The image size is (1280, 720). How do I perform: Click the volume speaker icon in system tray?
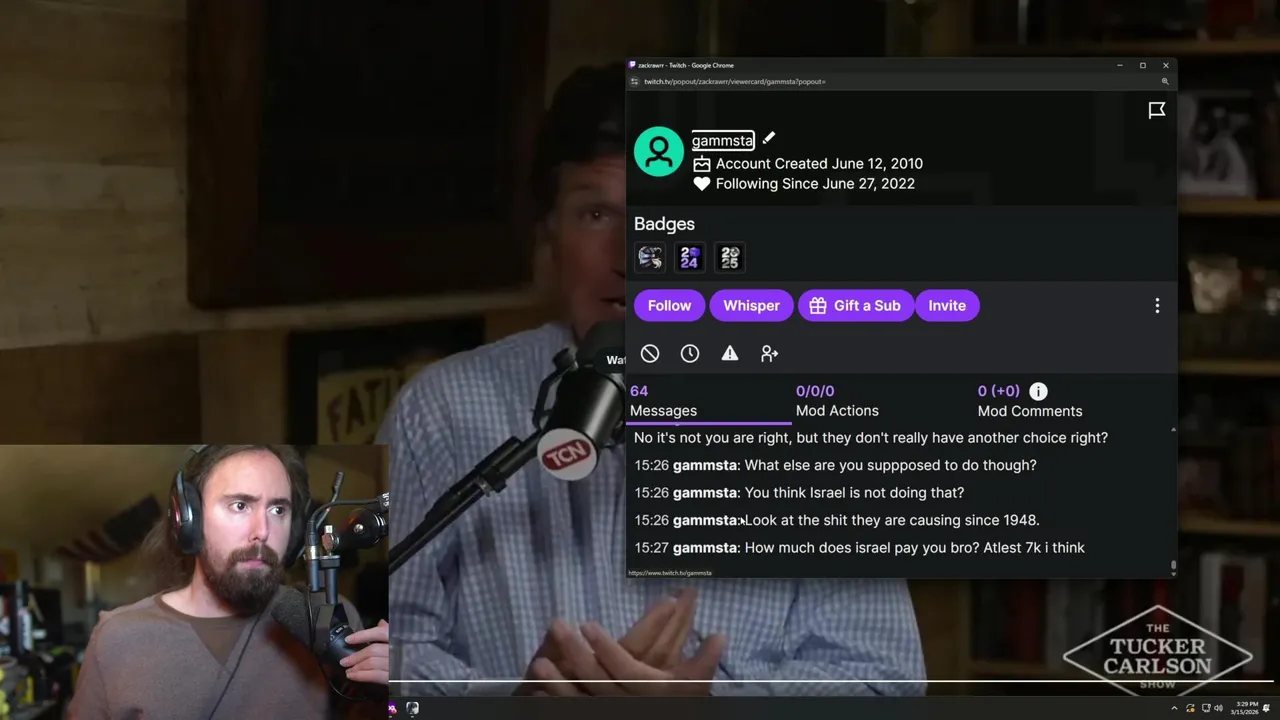pos(1218,708)
